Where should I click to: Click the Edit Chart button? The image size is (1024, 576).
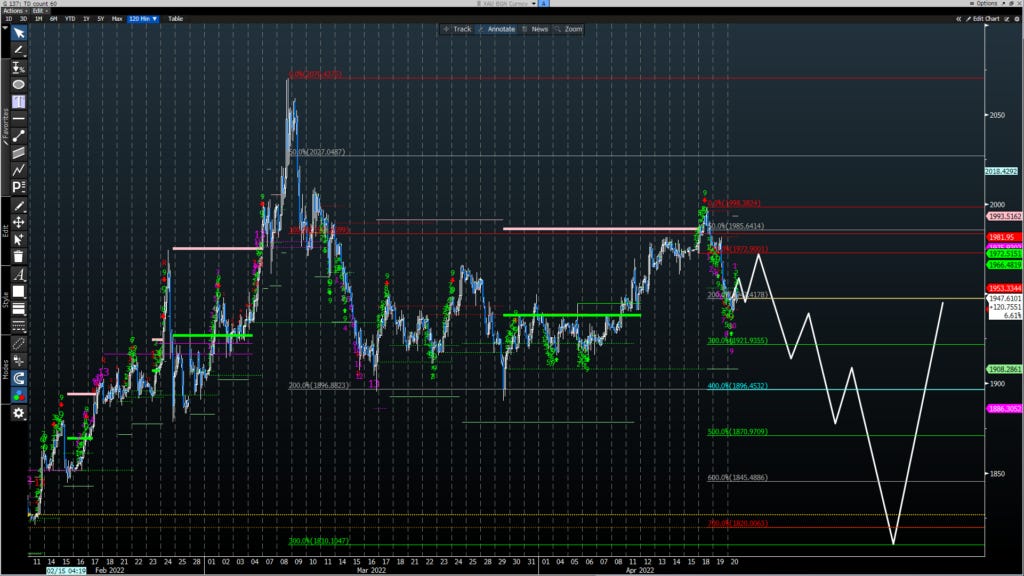(983, 19)
